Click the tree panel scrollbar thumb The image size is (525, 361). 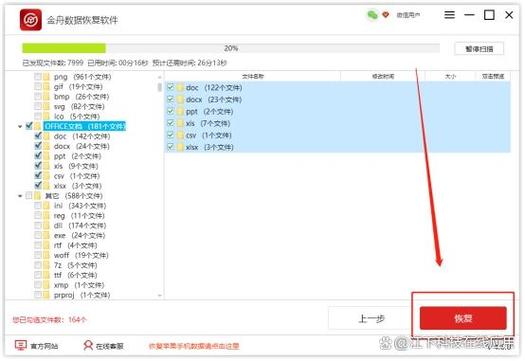[160, 87]
